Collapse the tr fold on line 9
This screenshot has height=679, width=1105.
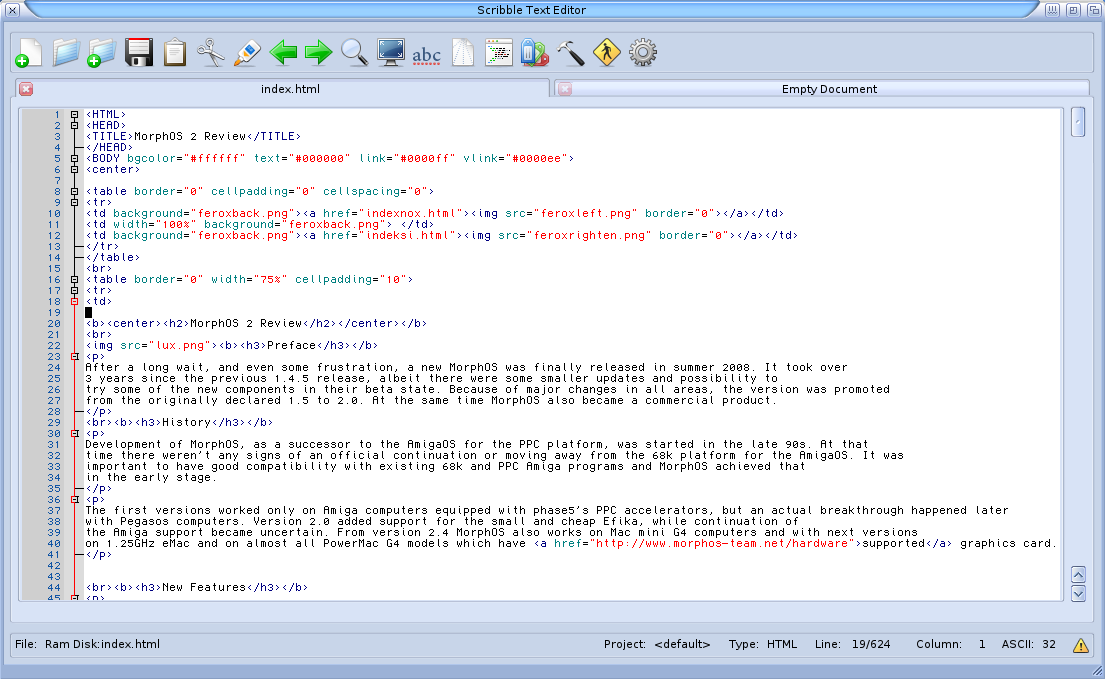tap(75, 203)
